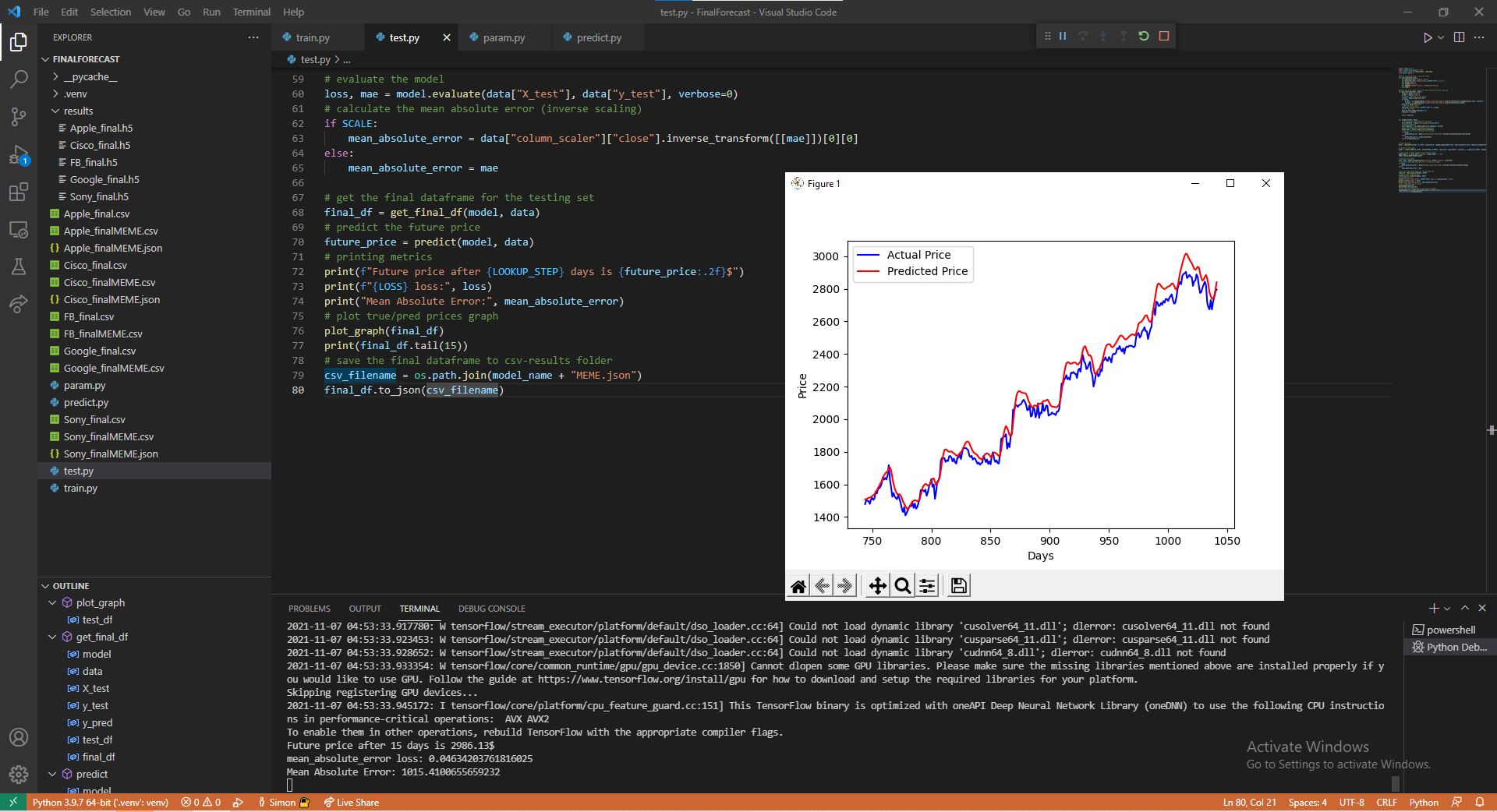Toggle split editor layout
Screen dimensions: 1497x812
tap(1459, 37)
